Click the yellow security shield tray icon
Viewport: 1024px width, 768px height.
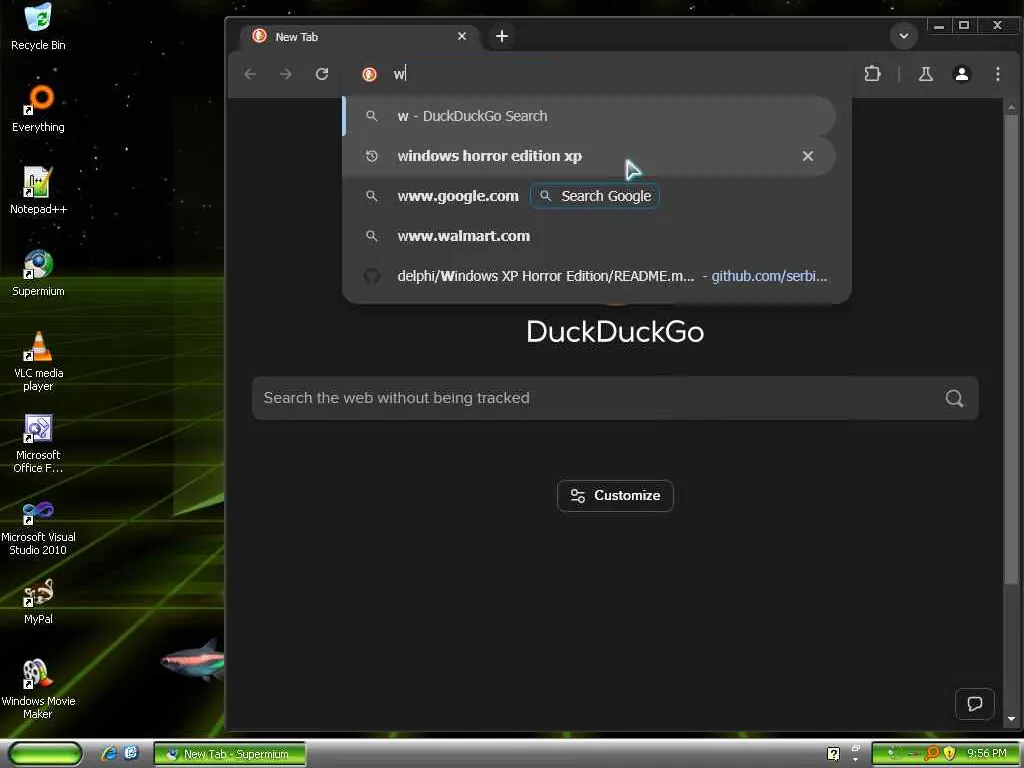tap(949, 754)
